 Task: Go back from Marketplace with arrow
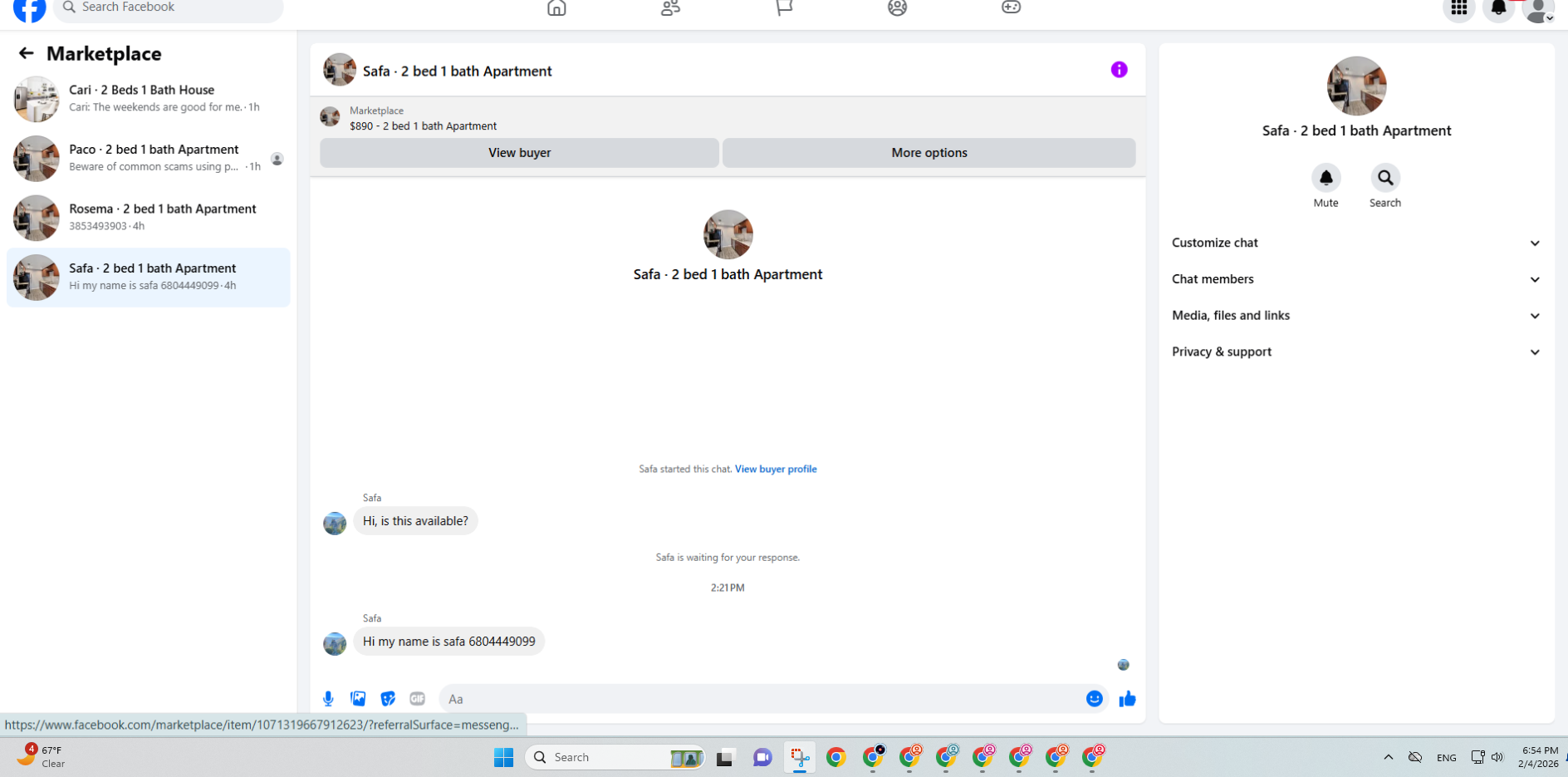26,53
